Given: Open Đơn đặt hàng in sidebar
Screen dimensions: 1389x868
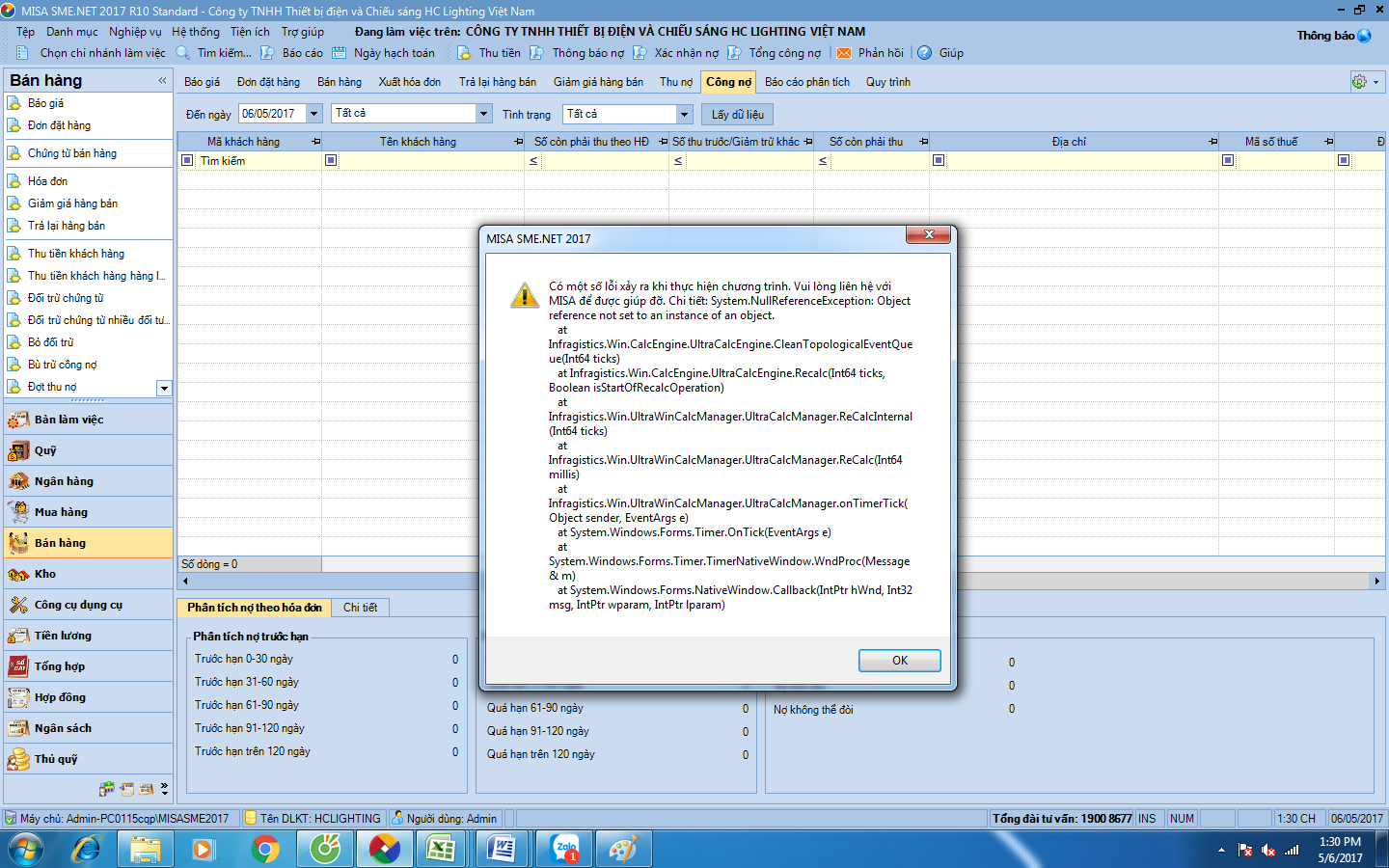Looking at the screenshot, I should click(x=59, y=125).
